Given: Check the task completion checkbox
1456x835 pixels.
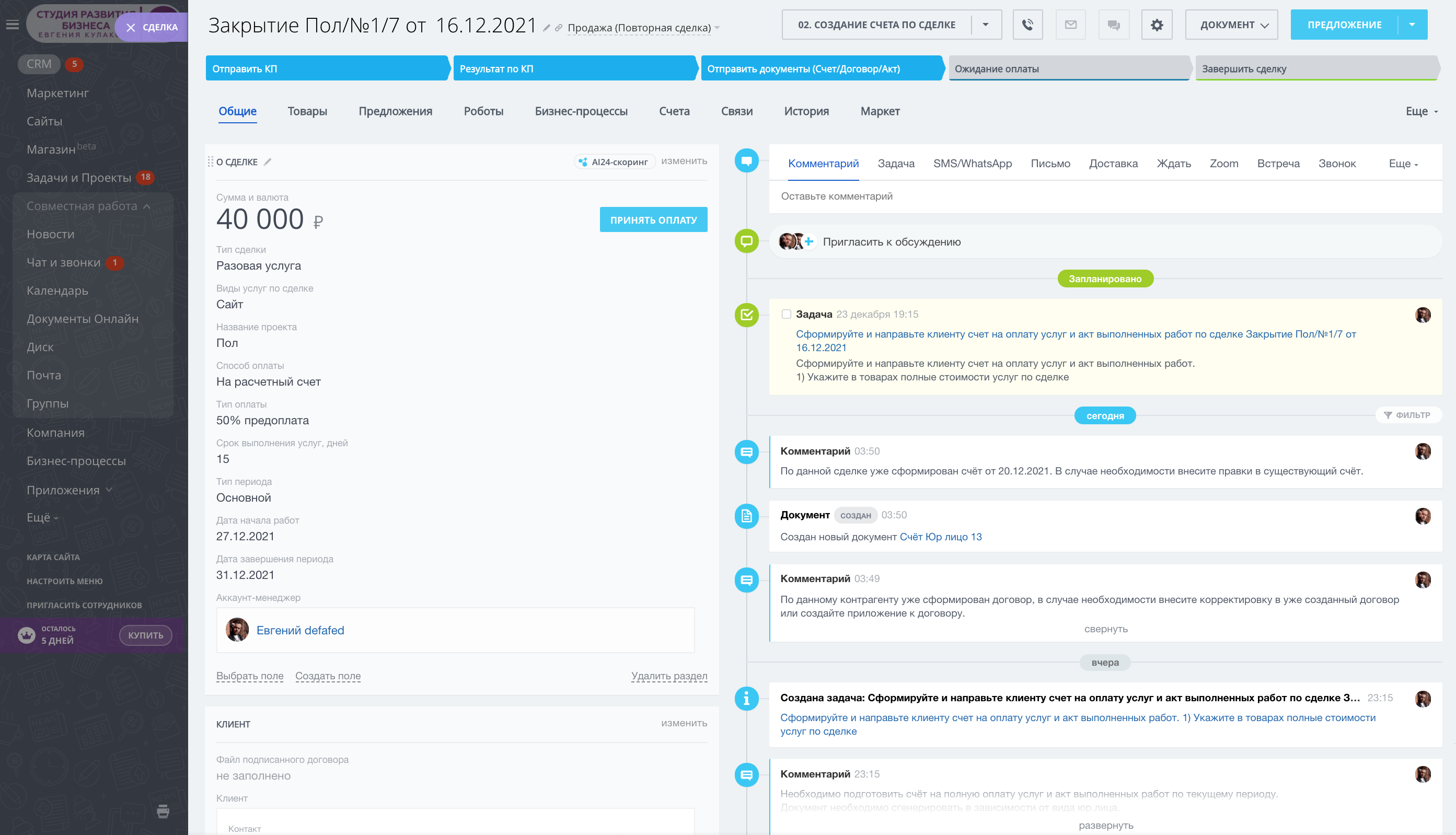Looking at the screenshot, I should click(x=786, y=314).
